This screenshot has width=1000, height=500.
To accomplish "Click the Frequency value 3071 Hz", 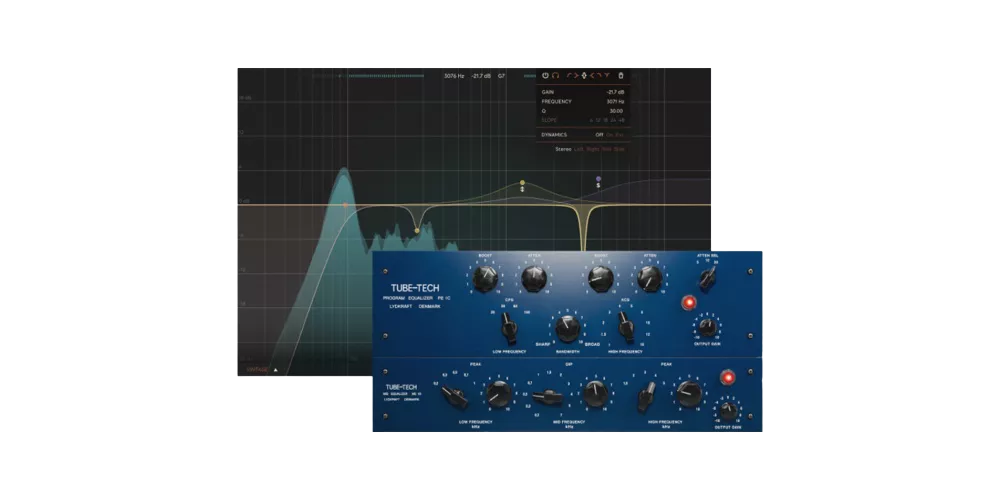I will pos(615,101).
